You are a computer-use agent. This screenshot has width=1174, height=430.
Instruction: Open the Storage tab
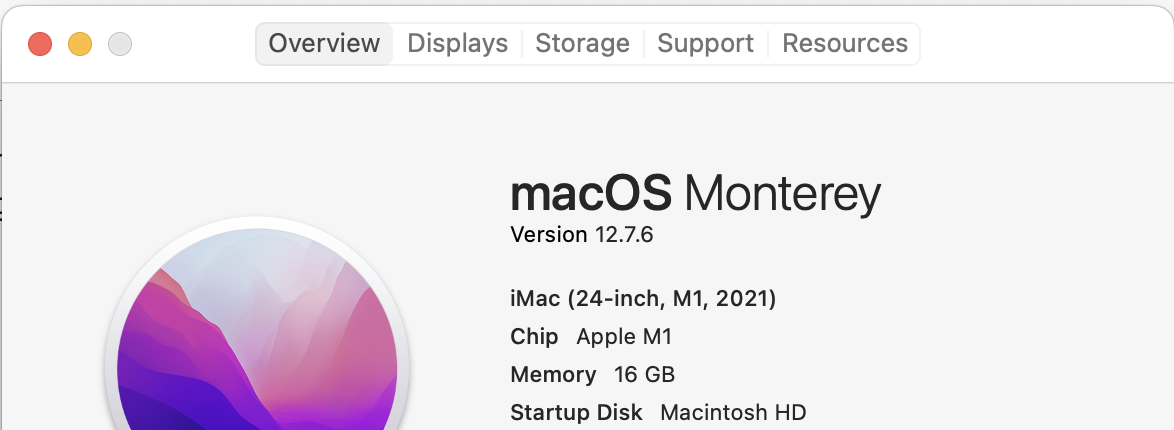tap(582, 44)
